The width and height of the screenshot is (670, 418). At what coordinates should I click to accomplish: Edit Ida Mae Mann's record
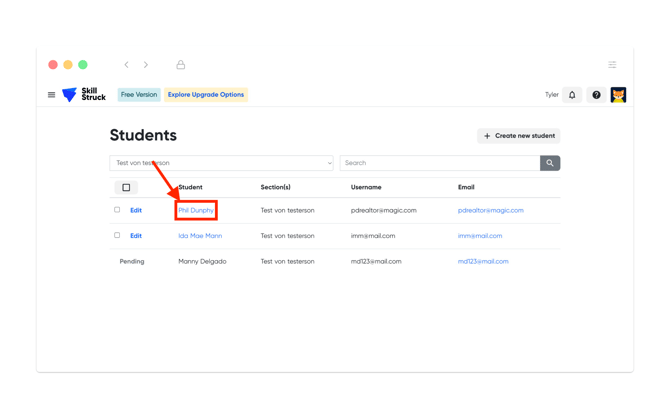coord(136,236)
